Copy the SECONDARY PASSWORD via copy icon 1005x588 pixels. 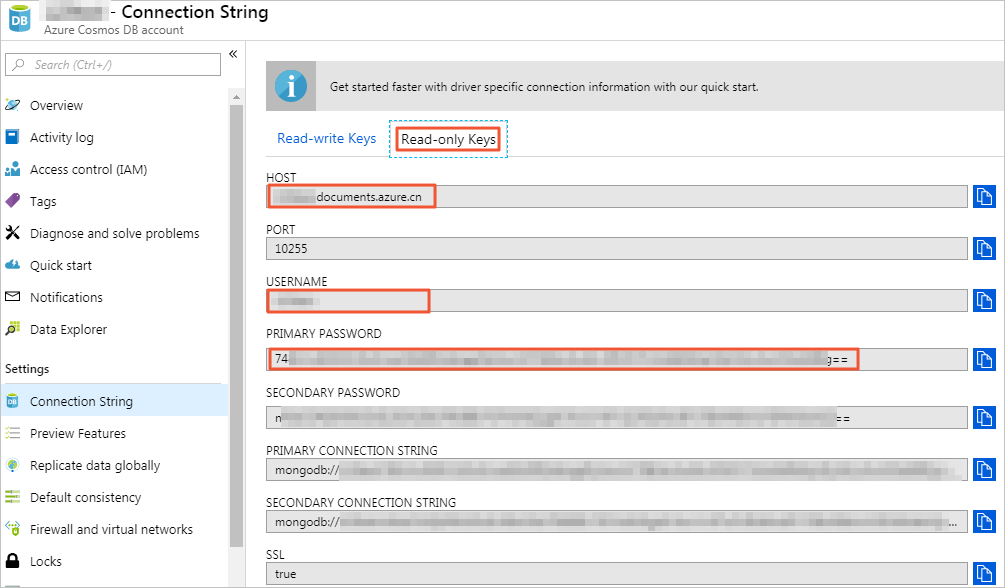pyautogui.click(x=983, y=417)
